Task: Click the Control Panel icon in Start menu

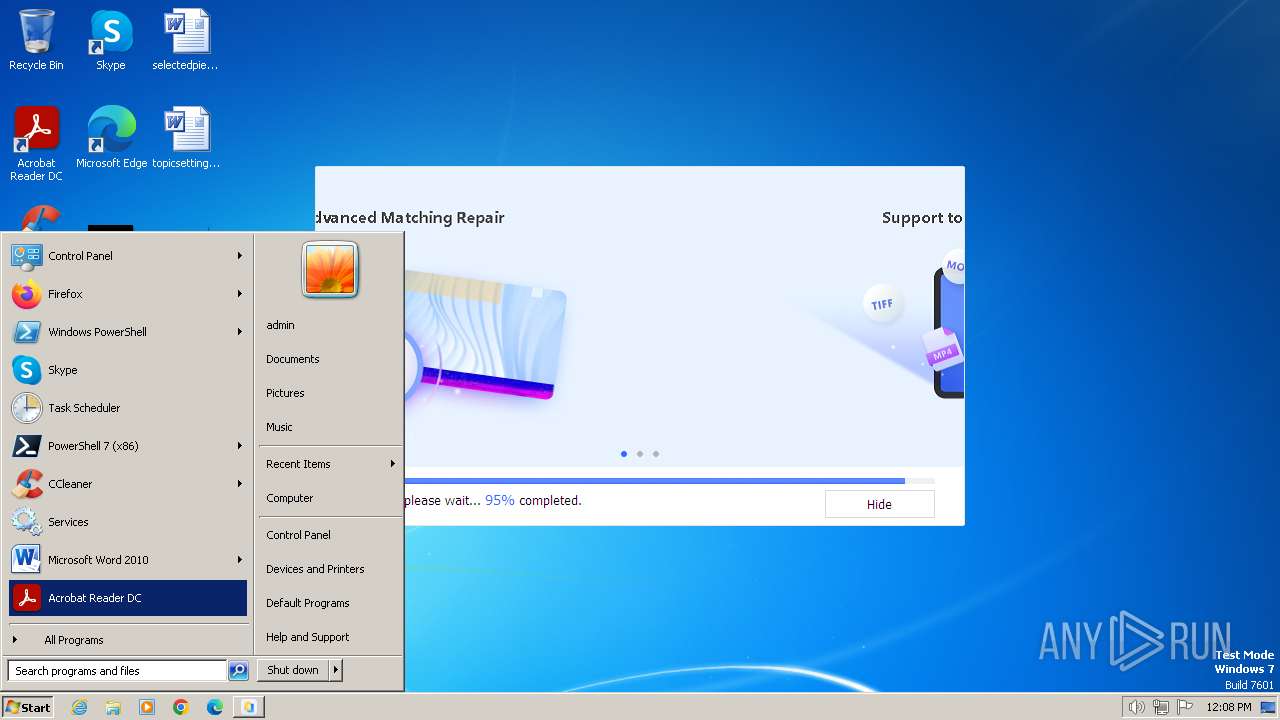Action: tap(26, 256)
